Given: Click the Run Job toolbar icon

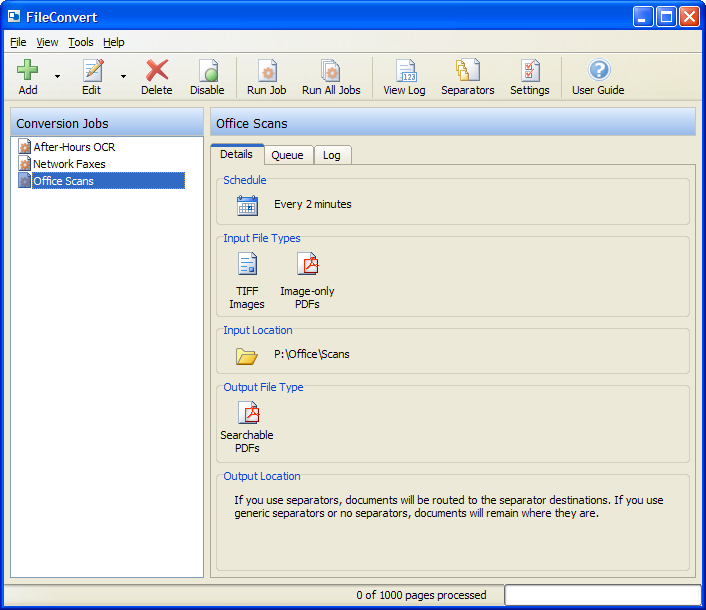Looking at the screenshot, I should tap(267, 71).
